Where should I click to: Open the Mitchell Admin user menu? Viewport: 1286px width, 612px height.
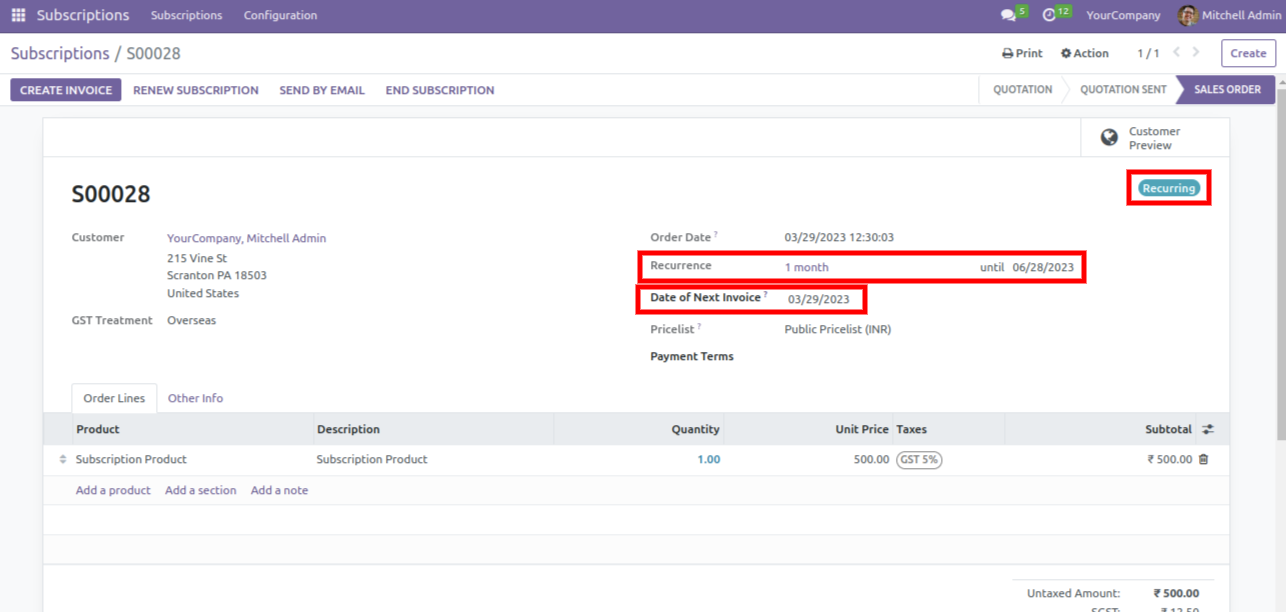1229,15
